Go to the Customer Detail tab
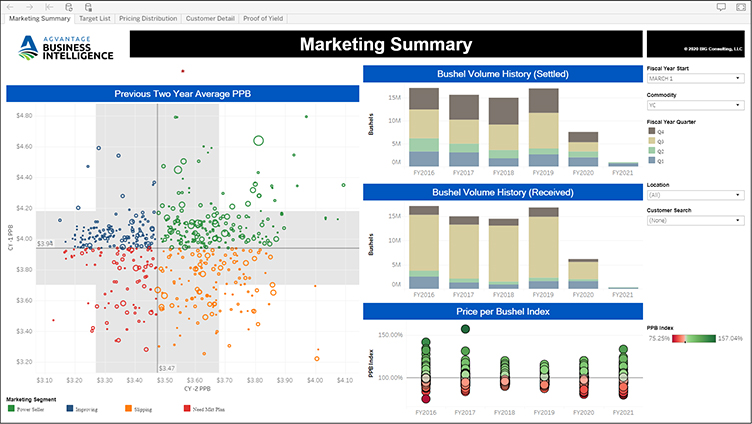 pyautogui.click(x=210, y=18)
